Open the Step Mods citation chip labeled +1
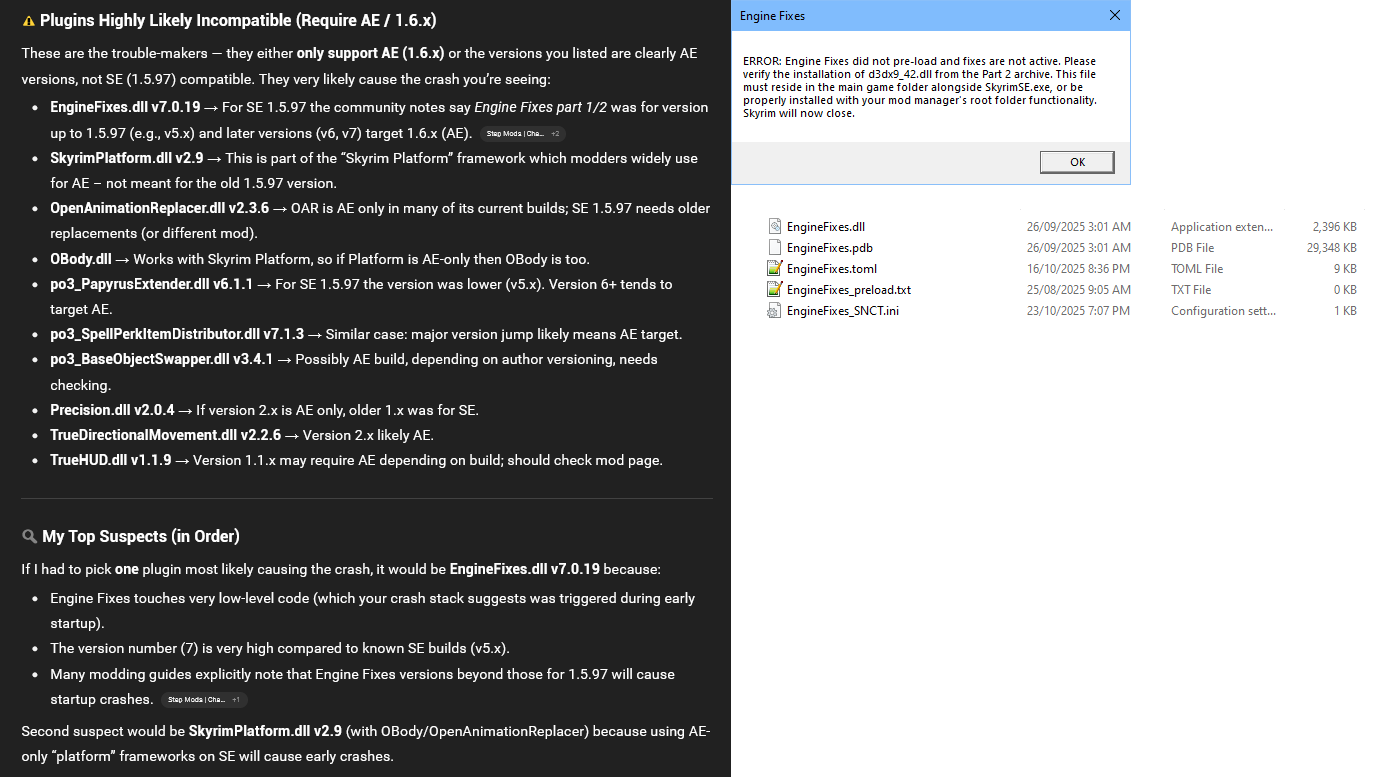 204,700
